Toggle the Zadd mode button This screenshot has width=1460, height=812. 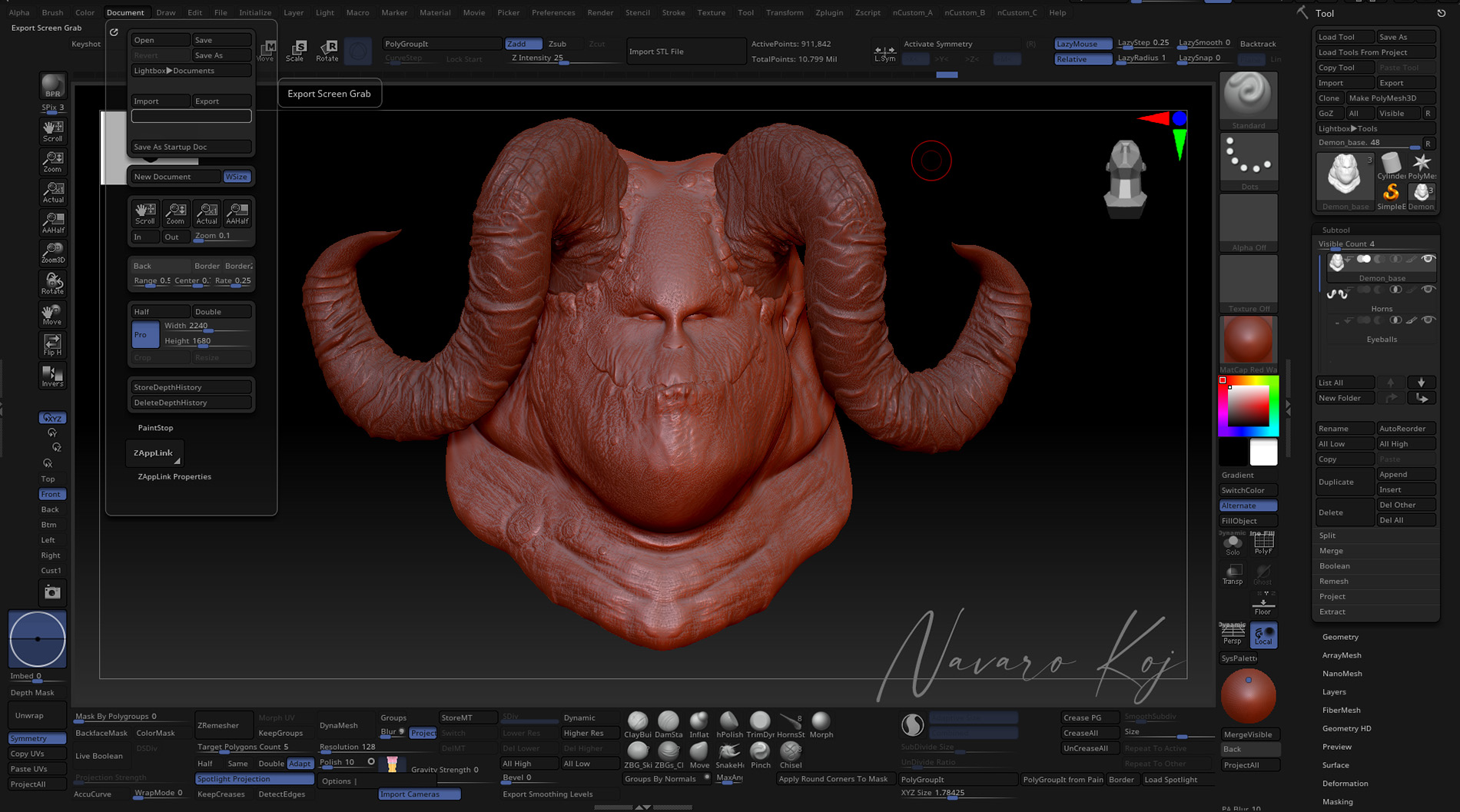523,44
